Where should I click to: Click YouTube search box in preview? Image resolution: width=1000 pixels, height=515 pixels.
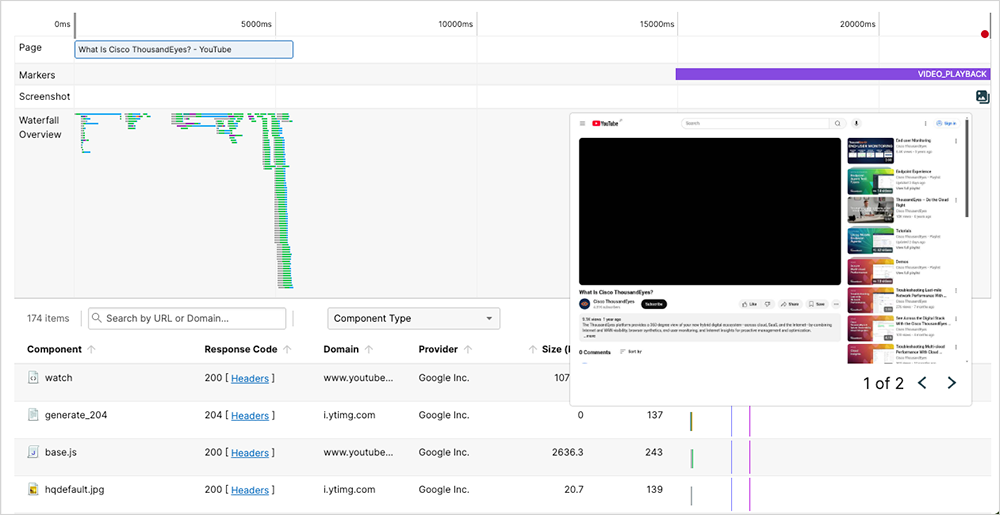point(755,124)
